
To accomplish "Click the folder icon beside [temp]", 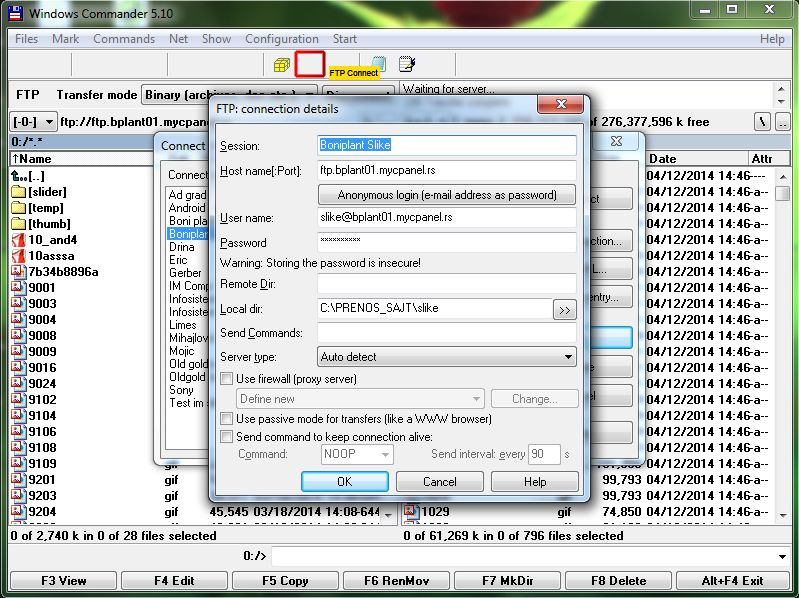I will tap(18, 208).
